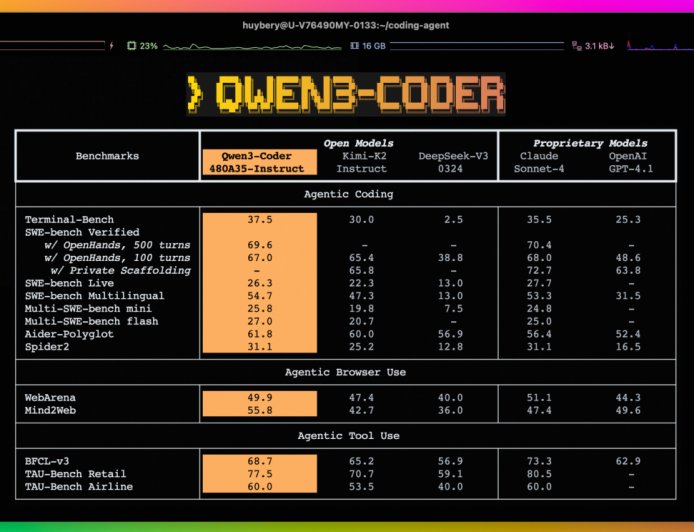The height and width of the screenshot is (532, 694).
Task: Click the terminal title huybery@U-V76490MY-0133
Action: (346, 25)
